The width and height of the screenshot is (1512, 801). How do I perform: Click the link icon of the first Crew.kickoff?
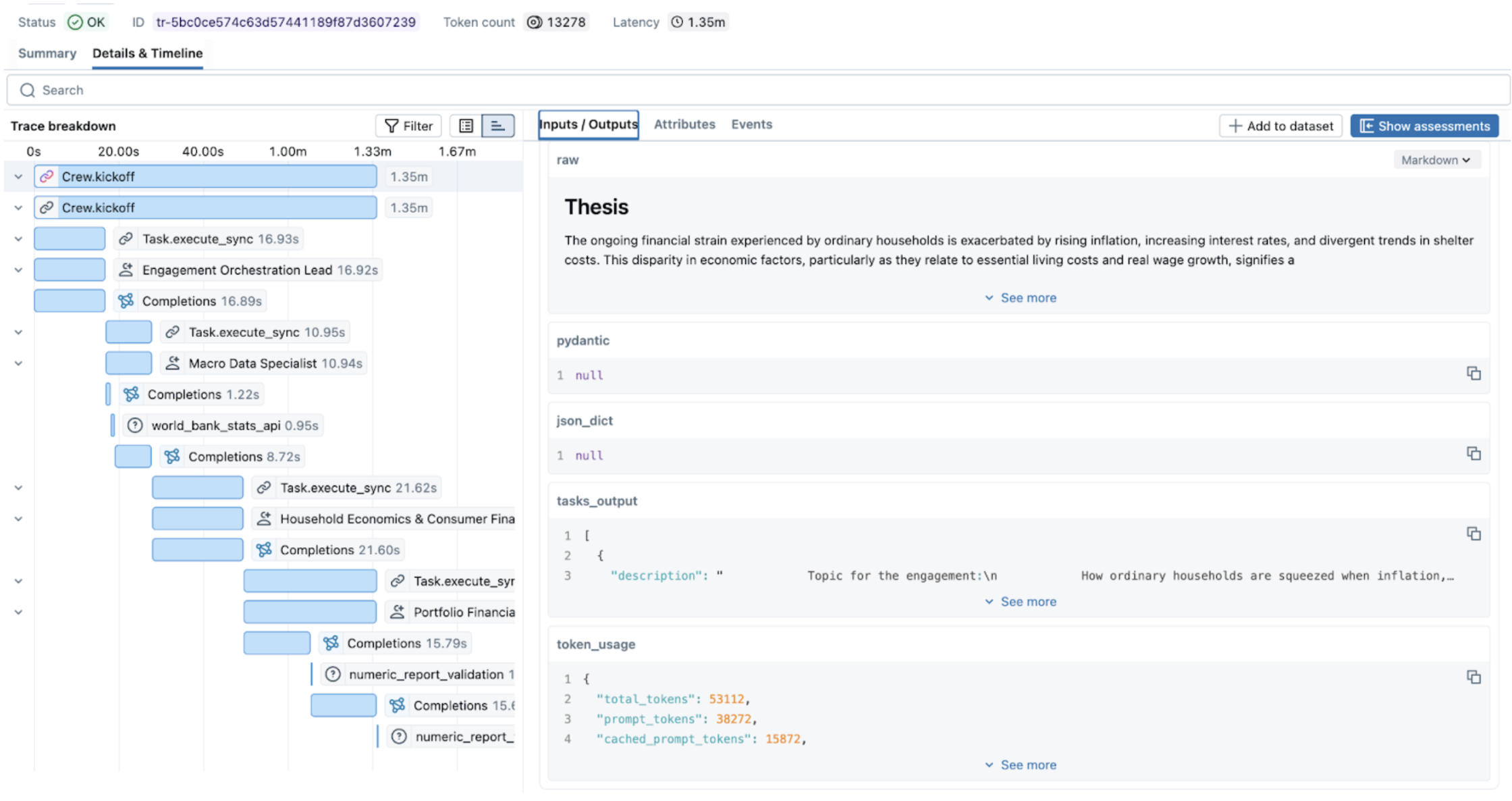(x=47, y=176)
